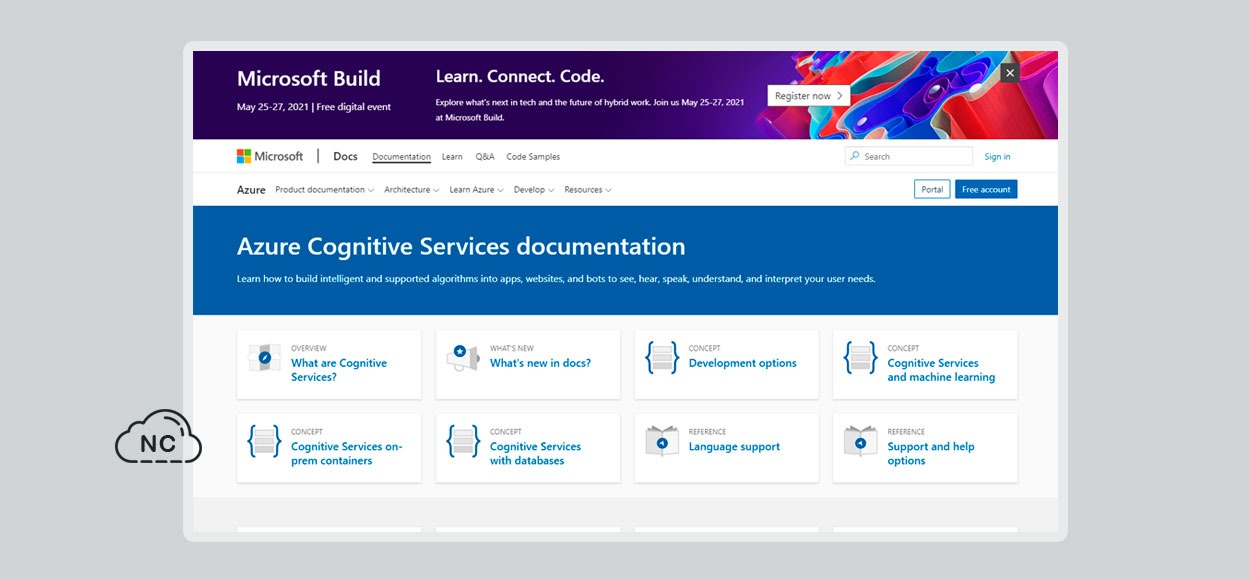Expand the Resources dropdown
The width and height of the screenshot is (1250, 580).
pyautogui.click(x=587, y=190)
